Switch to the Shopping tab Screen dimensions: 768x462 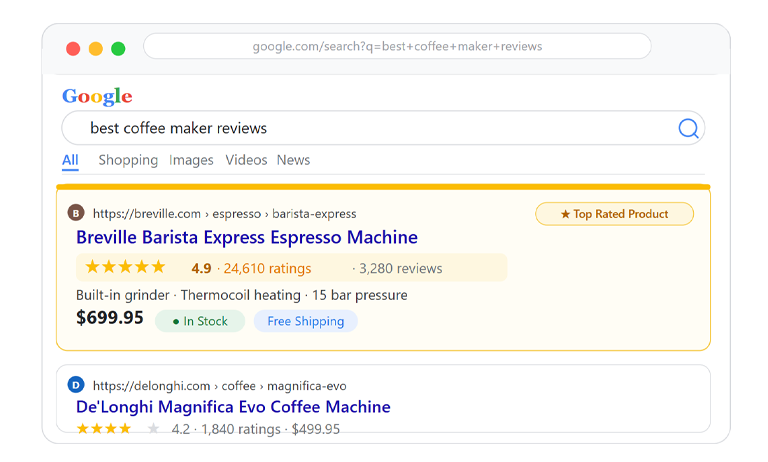tap(128, 160)
